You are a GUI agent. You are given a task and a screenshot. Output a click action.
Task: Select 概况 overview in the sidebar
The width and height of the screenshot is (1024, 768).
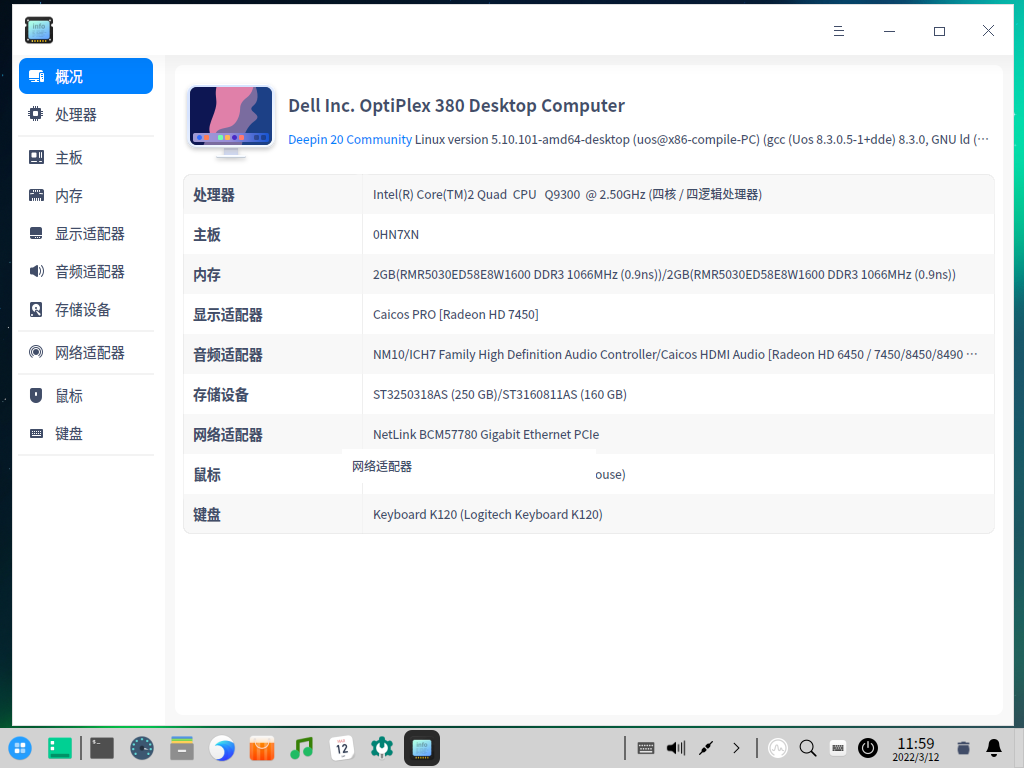[x=86, y=76]
